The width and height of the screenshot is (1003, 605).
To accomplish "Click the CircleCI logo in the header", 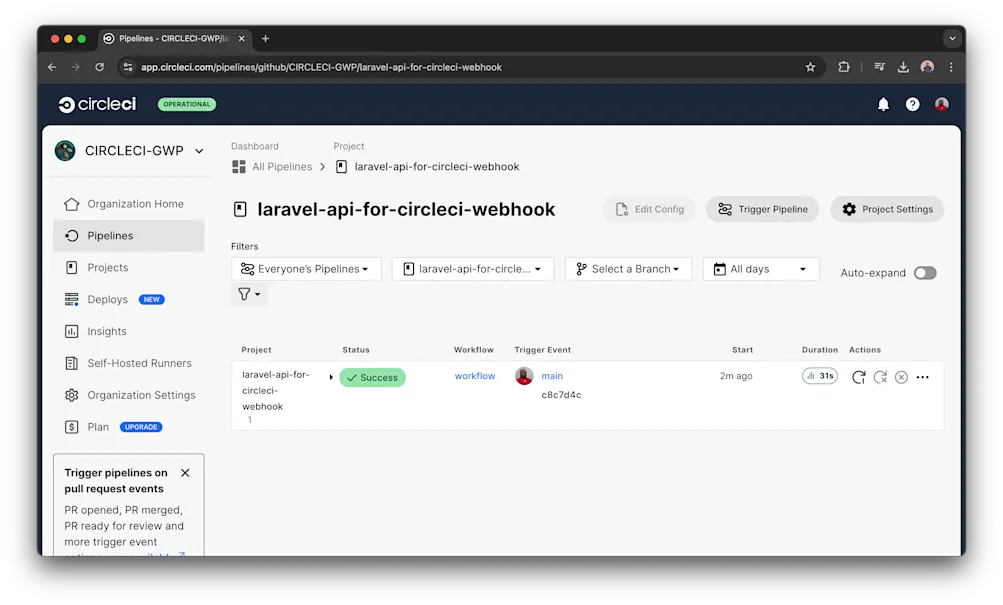I will 97,104.
